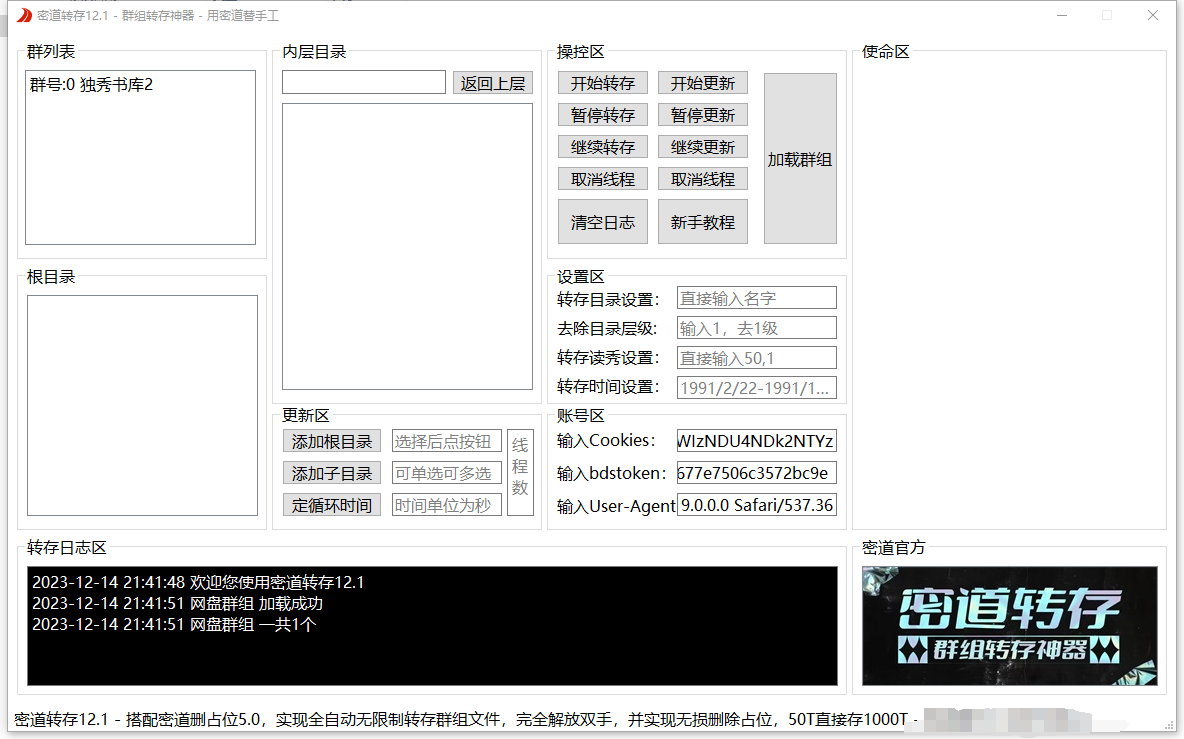
Task: Resume with 继续转存 button
Action: [603, 147]
